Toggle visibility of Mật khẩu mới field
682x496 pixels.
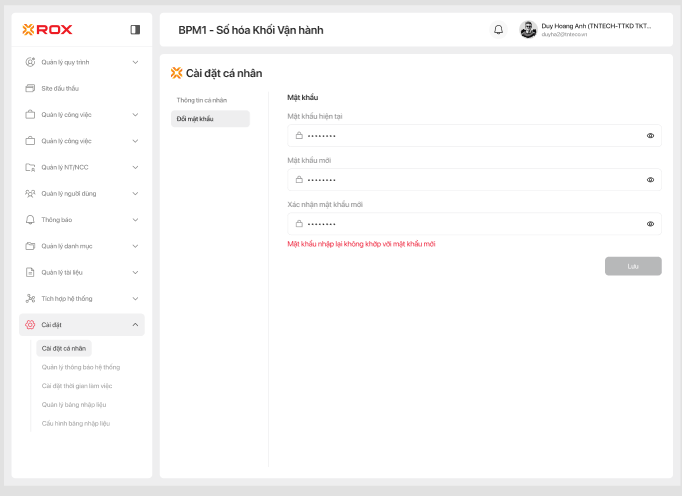click(650, 180)
